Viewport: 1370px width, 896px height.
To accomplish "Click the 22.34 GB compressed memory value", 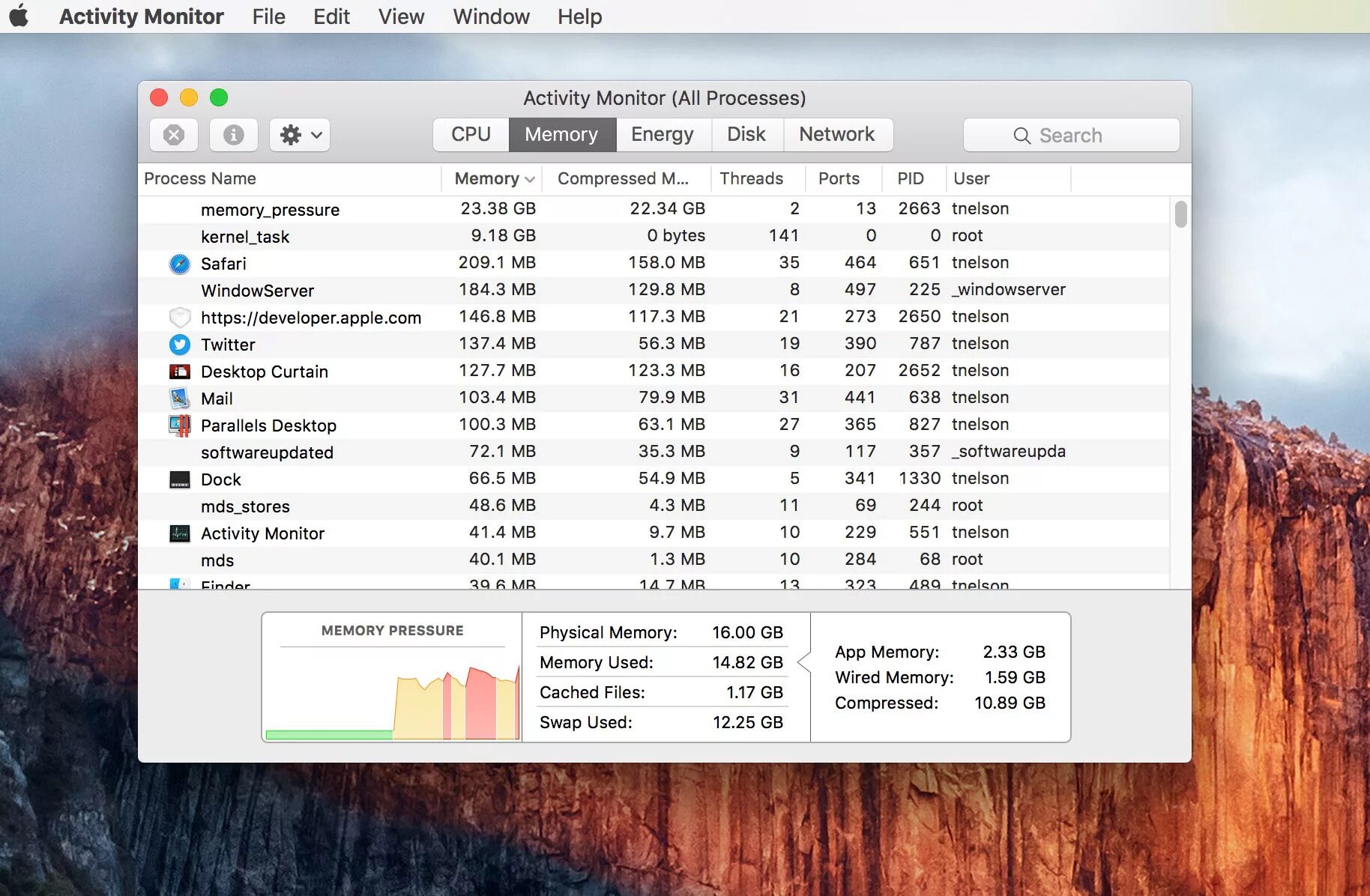I will click(668, 209).
